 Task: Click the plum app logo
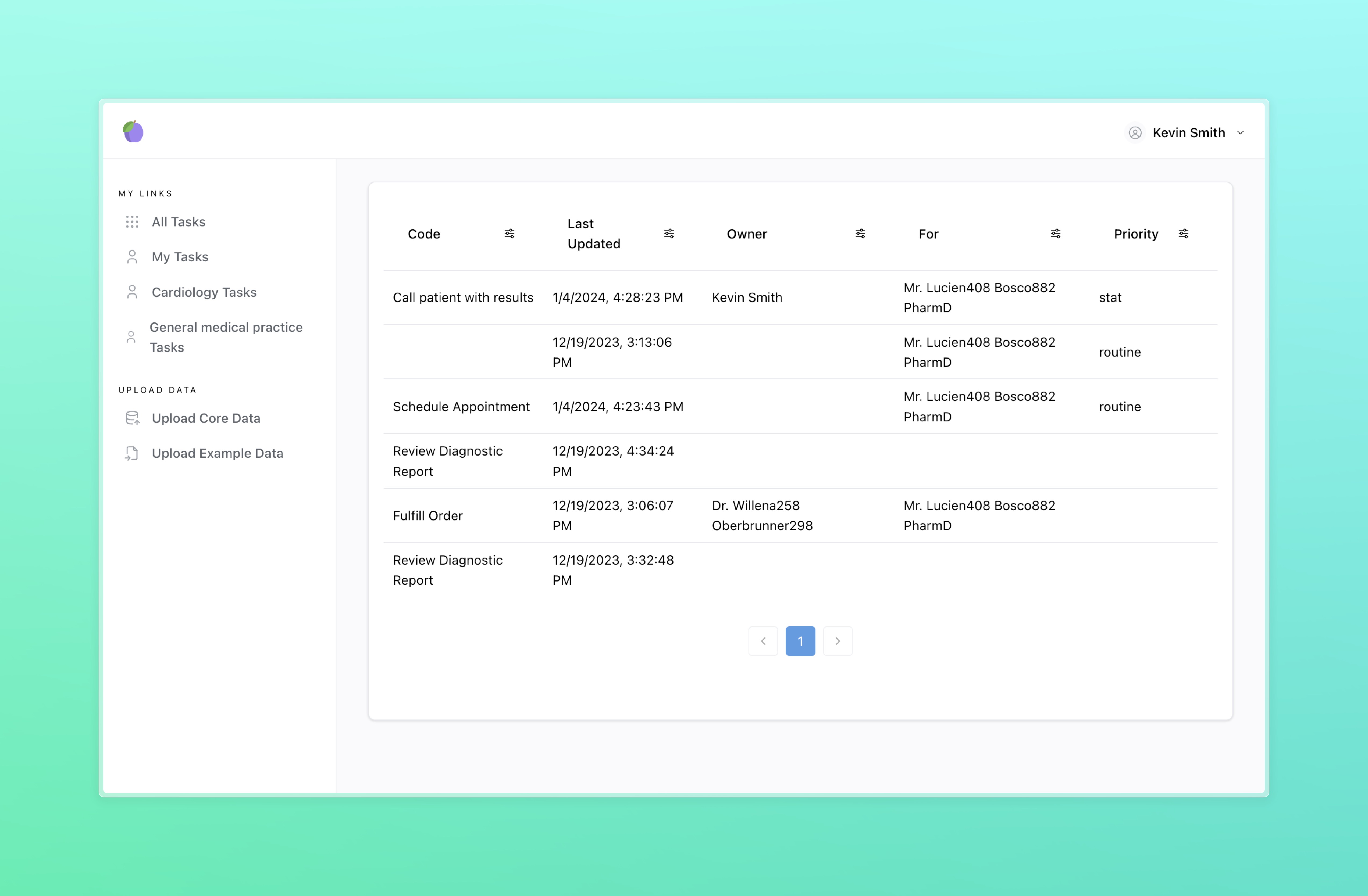pyautogui.click(x=133, y=131)
